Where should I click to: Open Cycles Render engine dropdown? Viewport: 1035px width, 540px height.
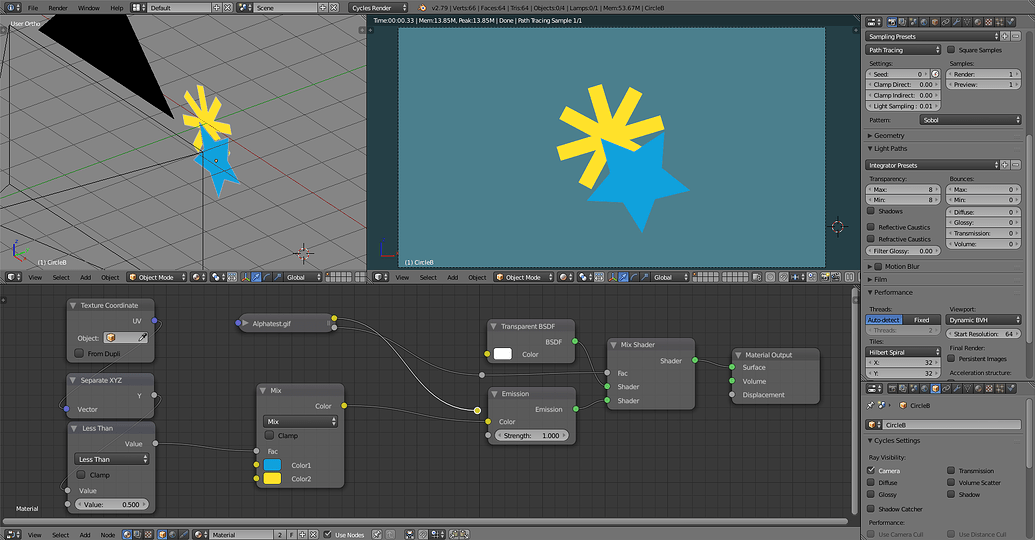(x=379, y=8)
